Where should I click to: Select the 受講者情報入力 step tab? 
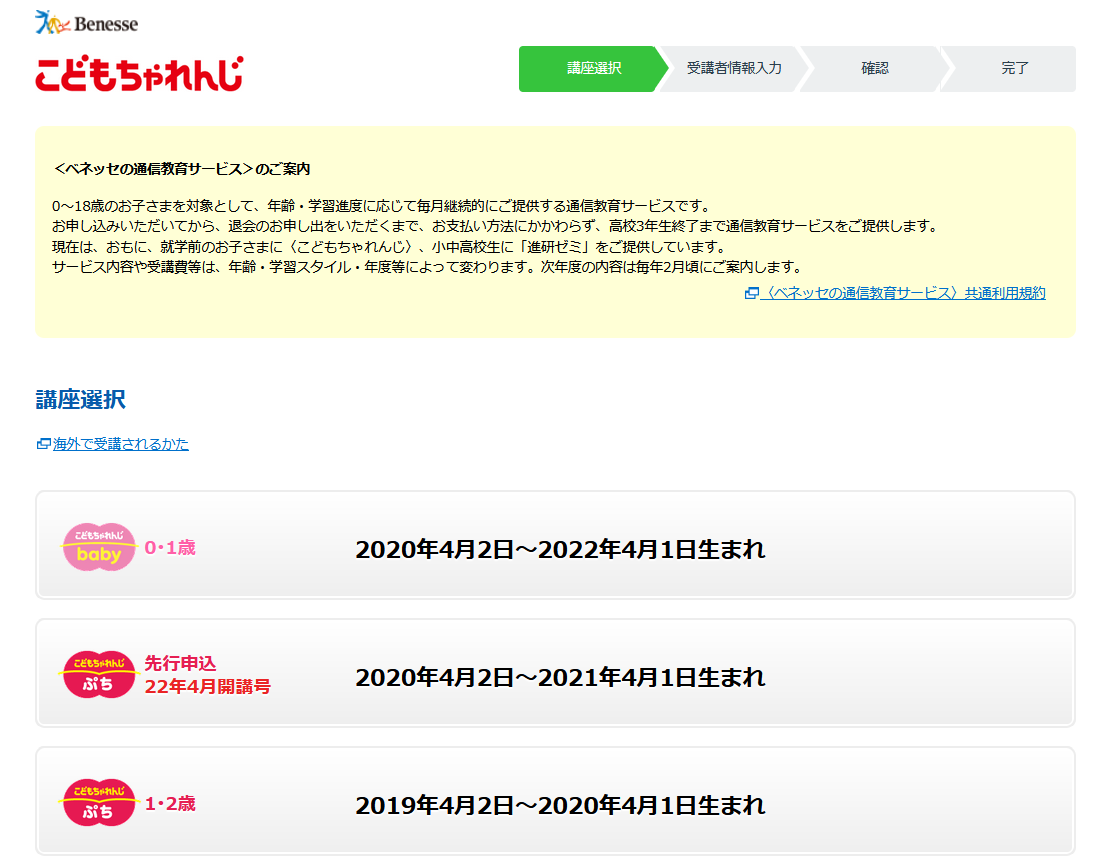coord(734,69)
